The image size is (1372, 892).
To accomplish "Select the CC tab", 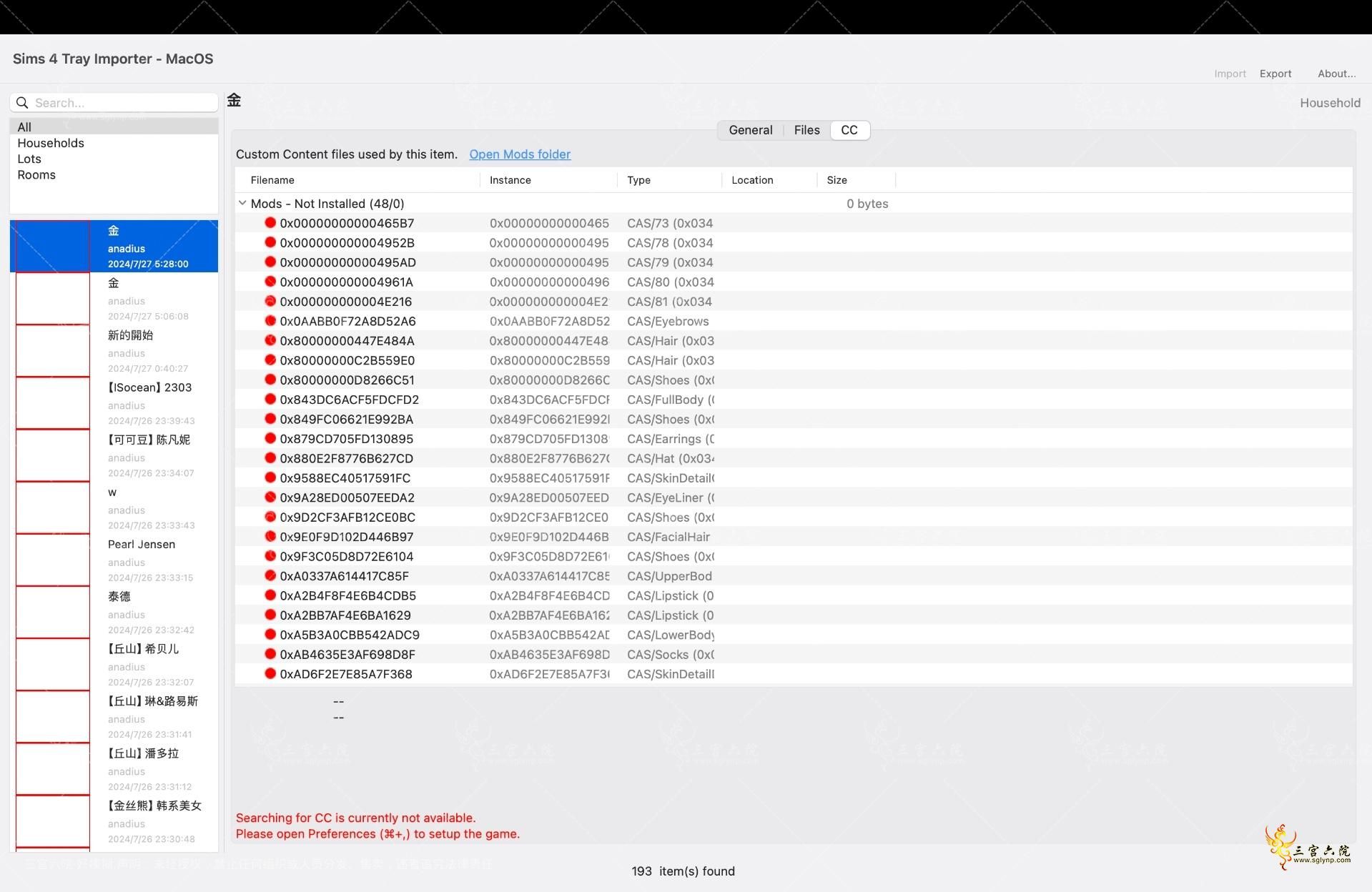I will pyautogui.click(x=849, y=130).
